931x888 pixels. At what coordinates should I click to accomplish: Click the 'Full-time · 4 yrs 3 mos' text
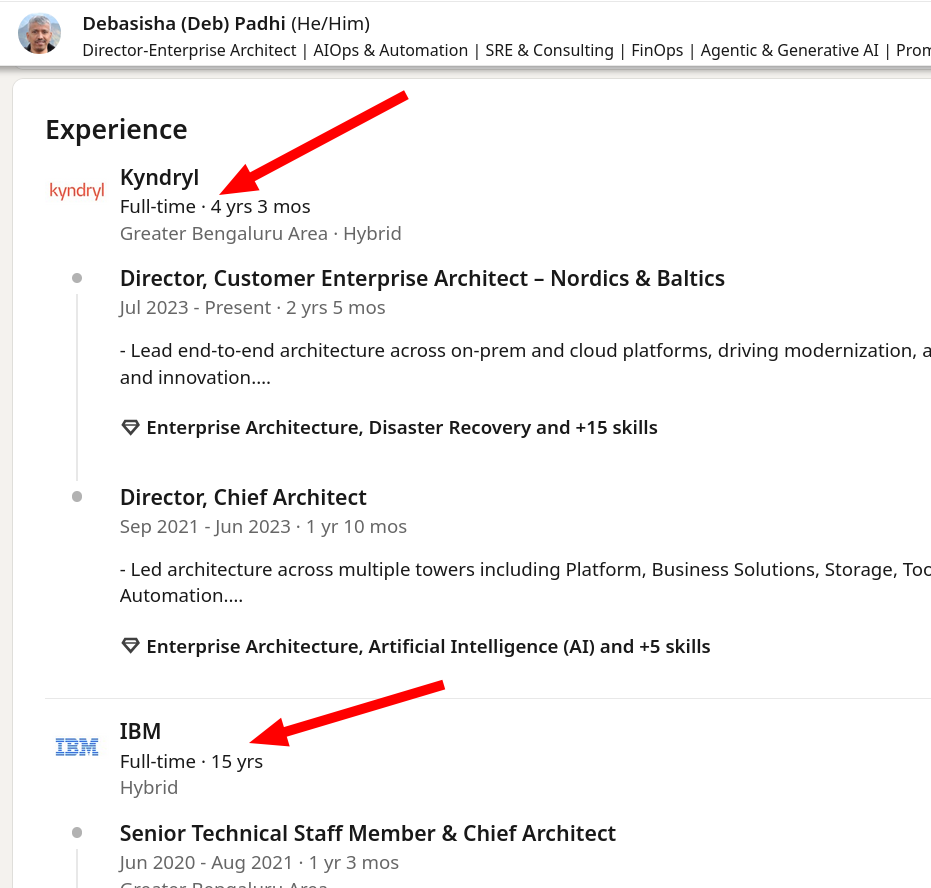tap(215, 207)
